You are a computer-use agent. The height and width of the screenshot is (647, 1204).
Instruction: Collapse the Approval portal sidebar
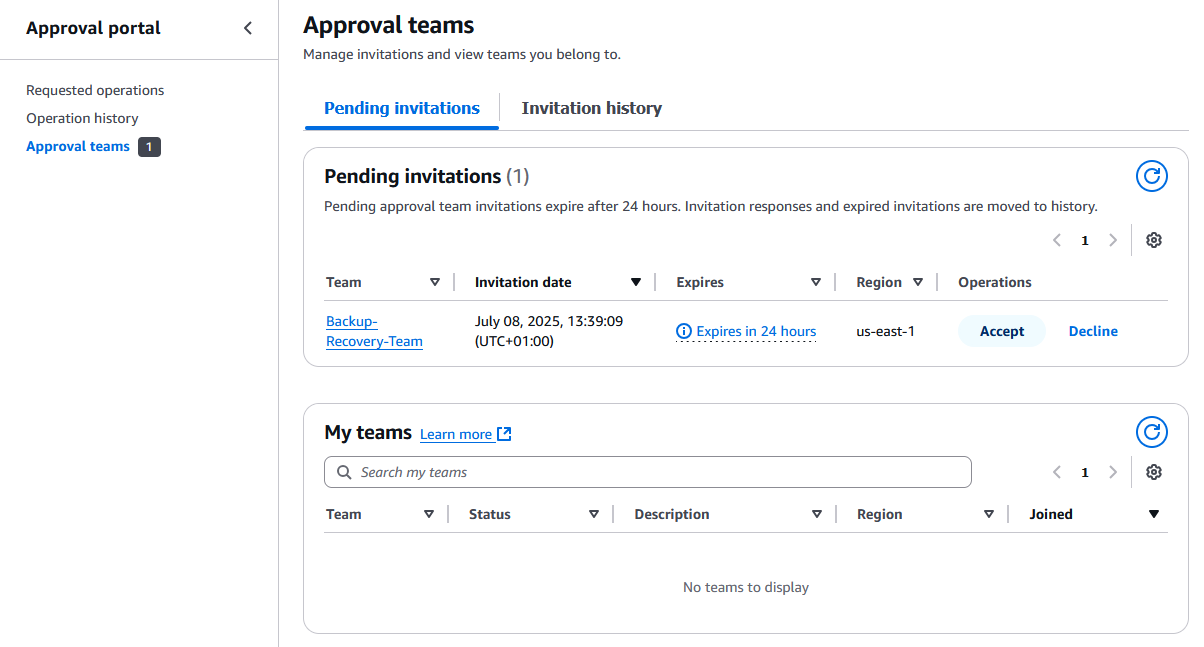coord(248,28)
